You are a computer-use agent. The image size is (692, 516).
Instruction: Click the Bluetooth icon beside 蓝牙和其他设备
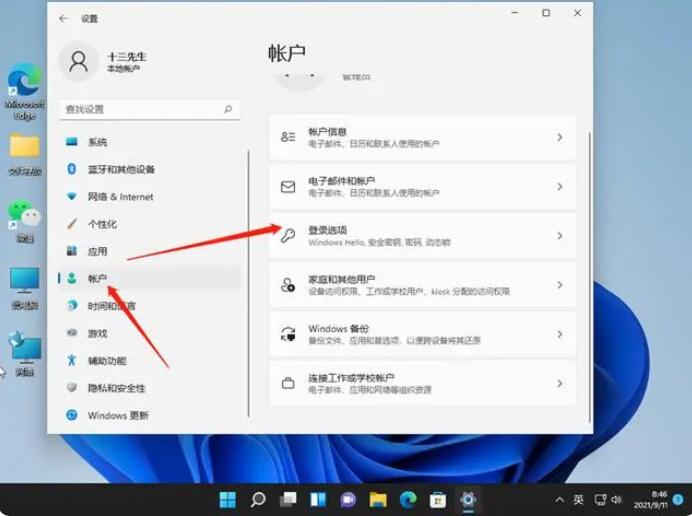[x=71, y=169]
